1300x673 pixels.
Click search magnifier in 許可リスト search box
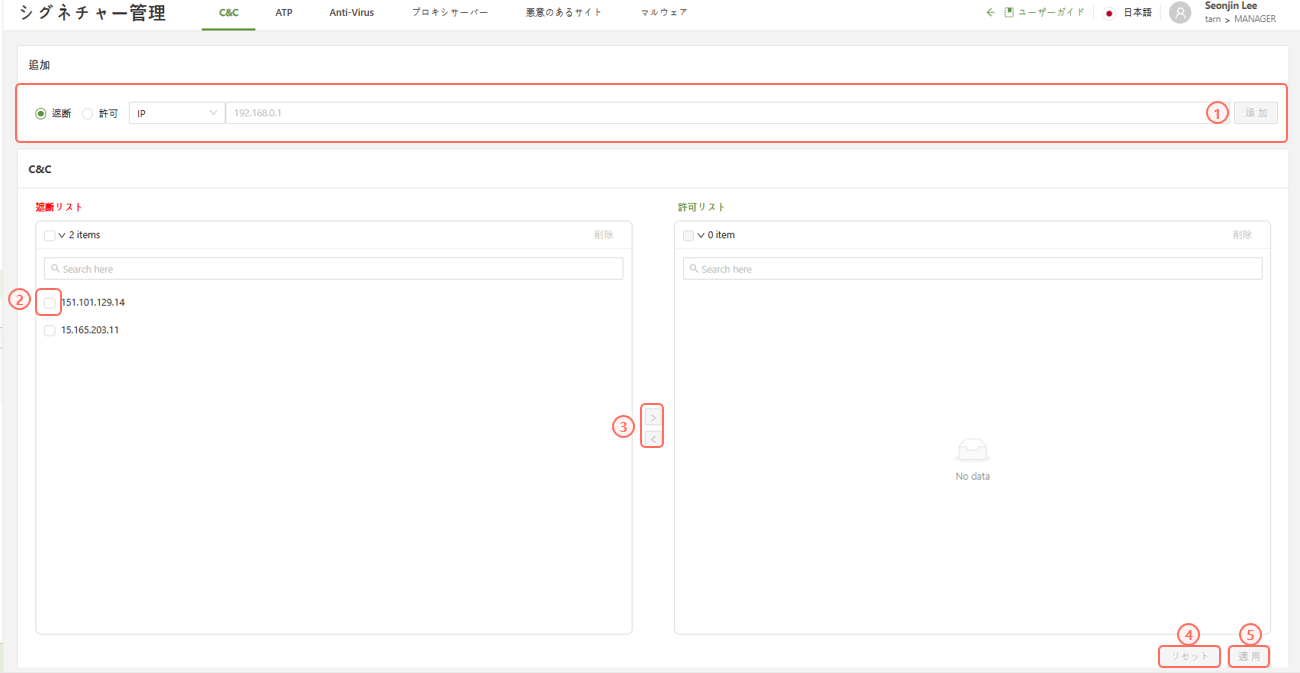[694, 269]
